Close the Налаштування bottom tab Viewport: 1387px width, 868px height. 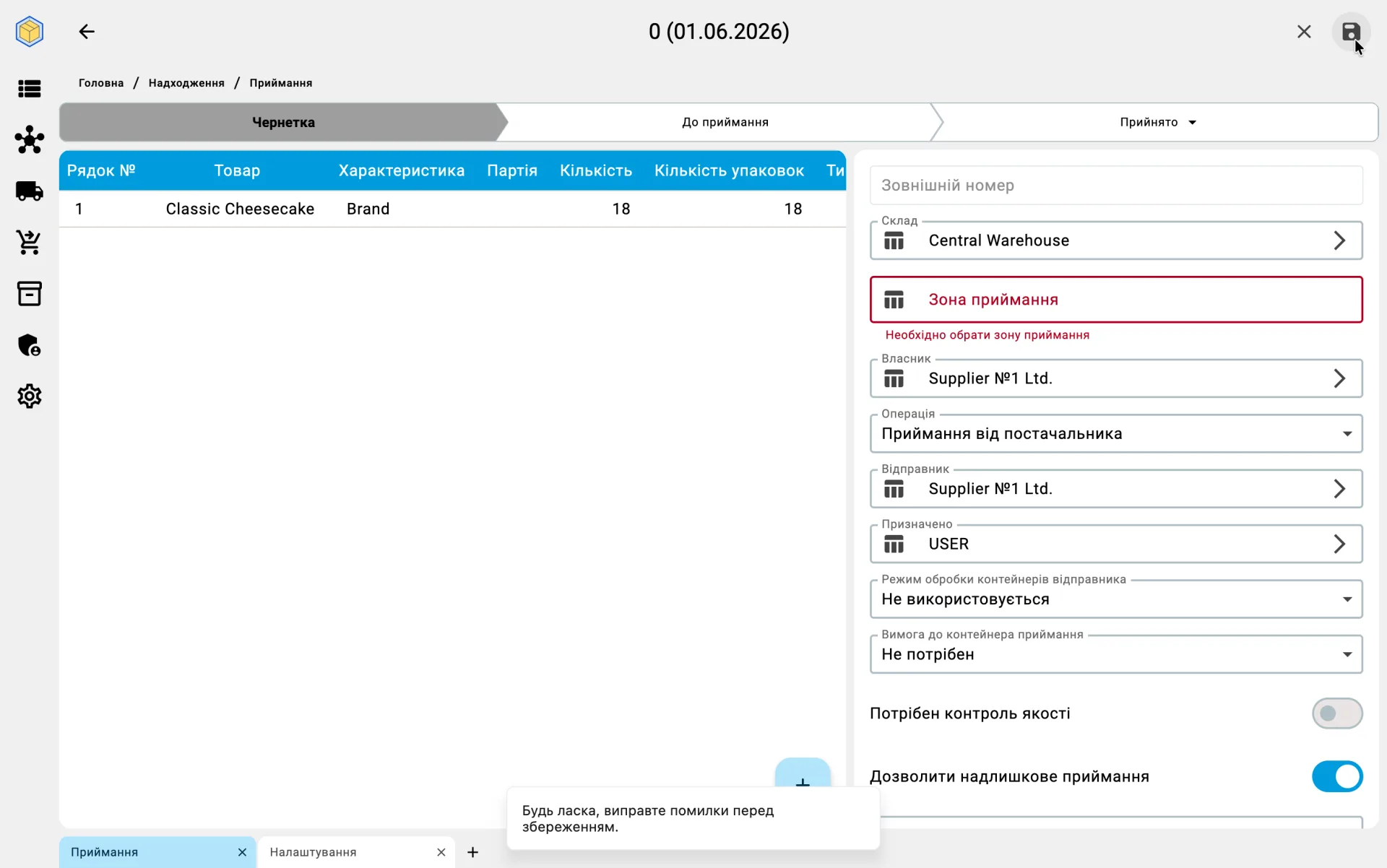[441, 852]
